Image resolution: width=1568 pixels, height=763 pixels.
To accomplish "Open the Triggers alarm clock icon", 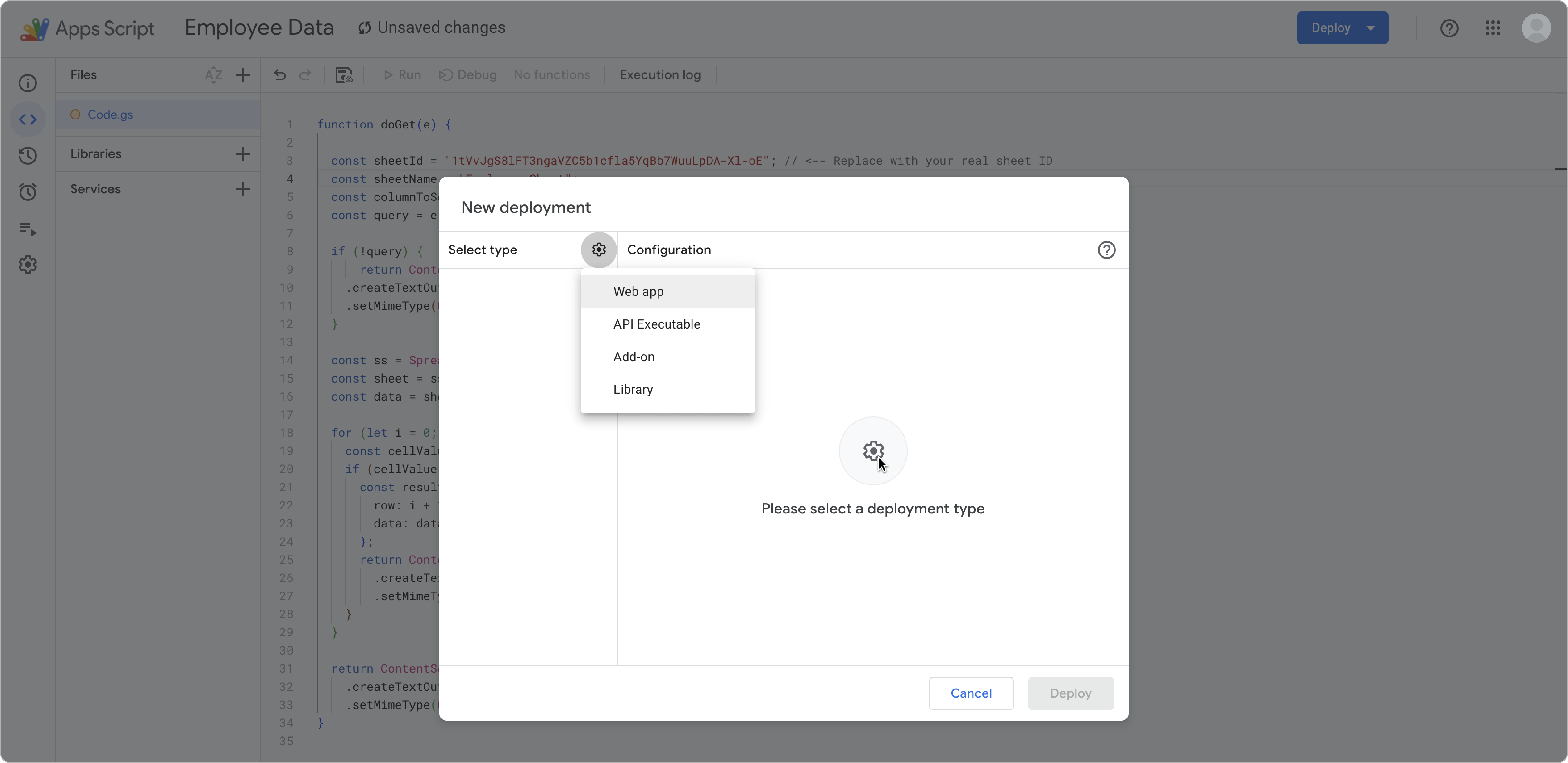I will tap(28, 192).
